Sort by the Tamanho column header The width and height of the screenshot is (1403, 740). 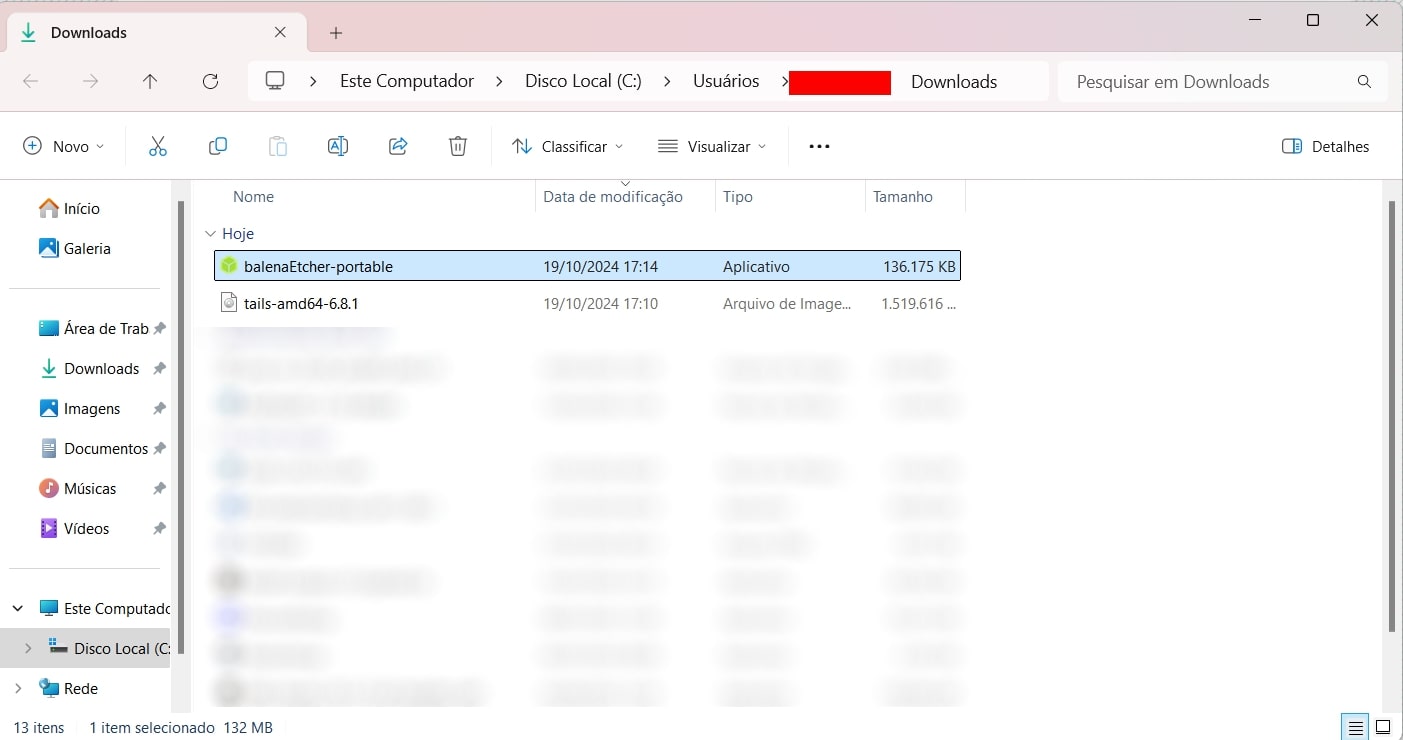point(903,197)
